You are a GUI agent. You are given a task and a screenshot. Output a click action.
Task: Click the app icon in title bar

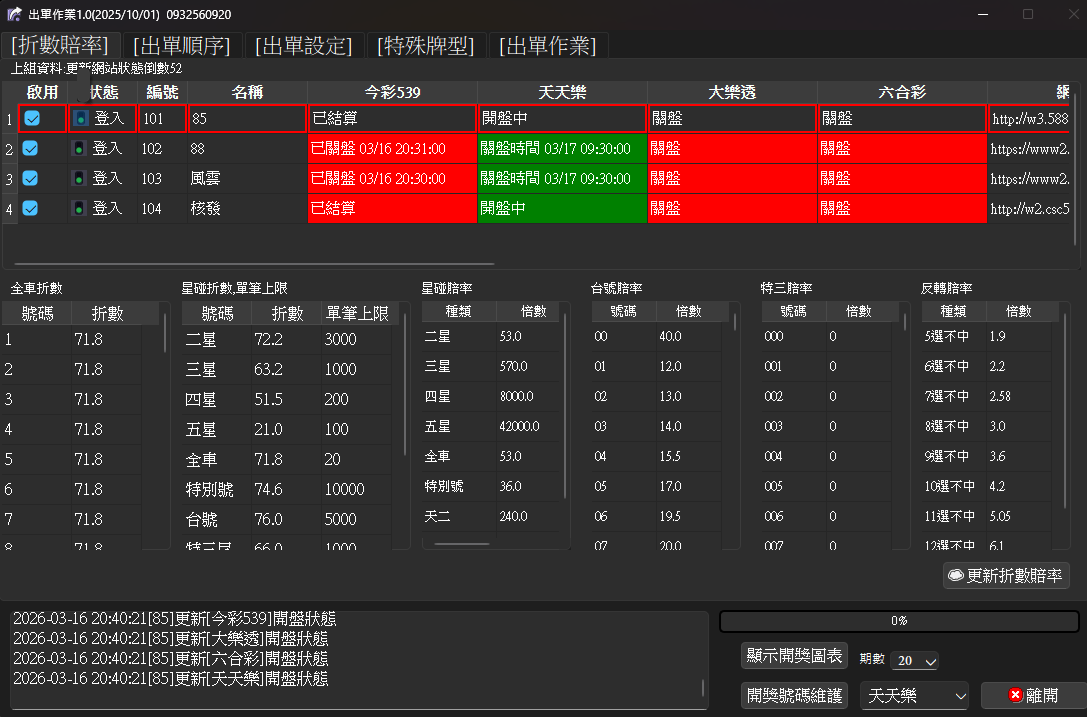click(14, 14)
